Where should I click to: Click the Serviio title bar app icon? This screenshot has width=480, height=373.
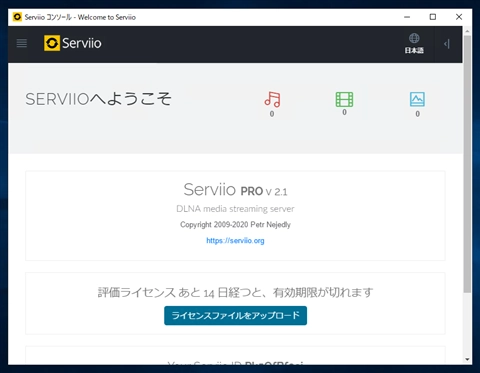point(17,17)
